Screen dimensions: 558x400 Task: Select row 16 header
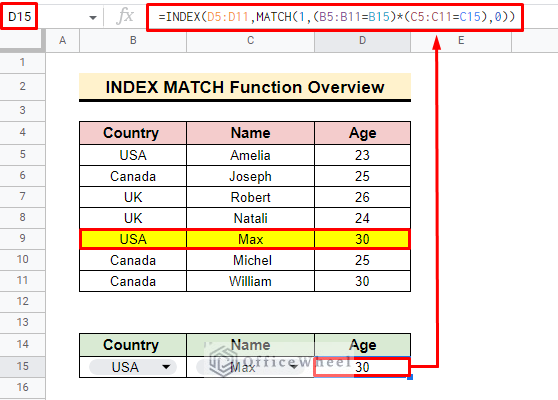coord(22,387)
